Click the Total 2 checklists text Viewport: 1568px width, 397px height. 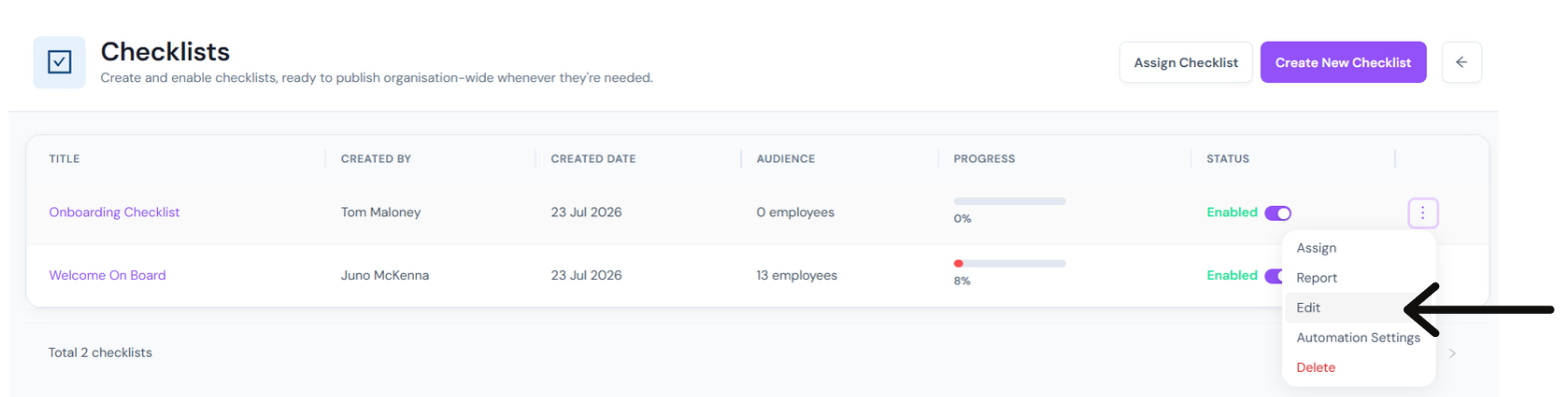click(100, 353)
